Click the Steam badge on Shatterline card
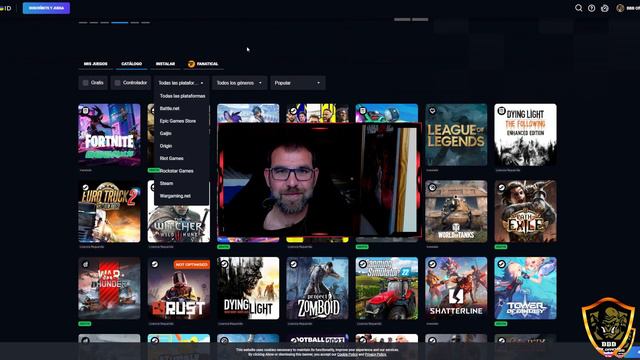 tap(432, 264)
